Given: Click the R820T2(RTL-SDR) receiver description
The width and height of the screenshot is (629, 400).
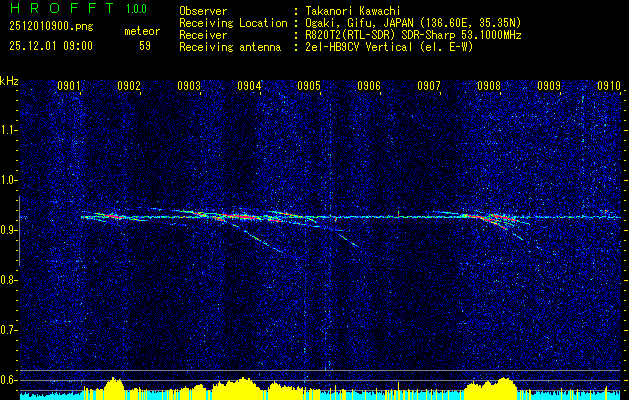Looking at the screenshot, I should pyautogui.click(x=413, y=35).
